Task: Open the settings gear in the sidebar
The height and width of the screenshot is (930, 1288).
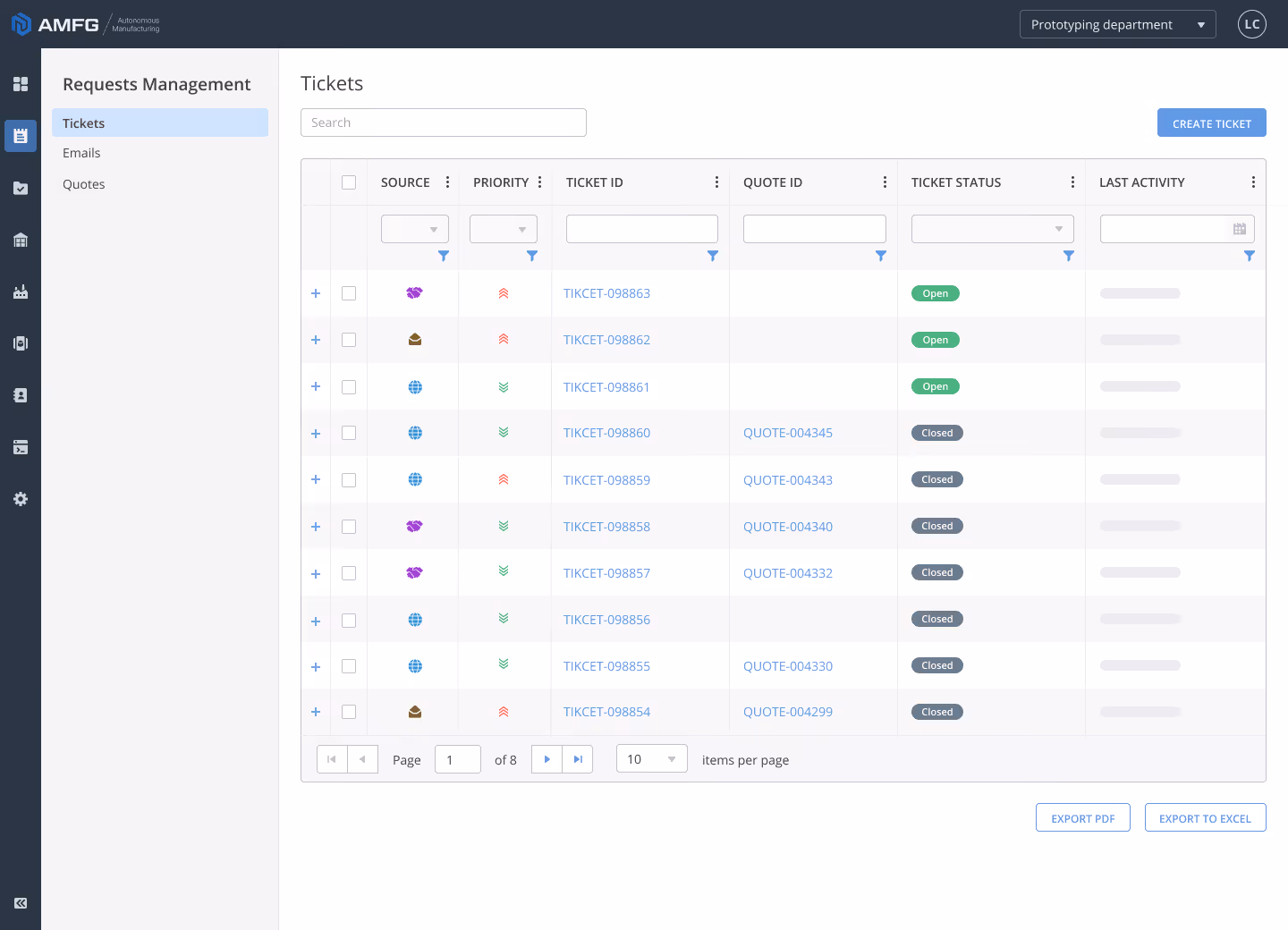Action: tap(20, 499)
